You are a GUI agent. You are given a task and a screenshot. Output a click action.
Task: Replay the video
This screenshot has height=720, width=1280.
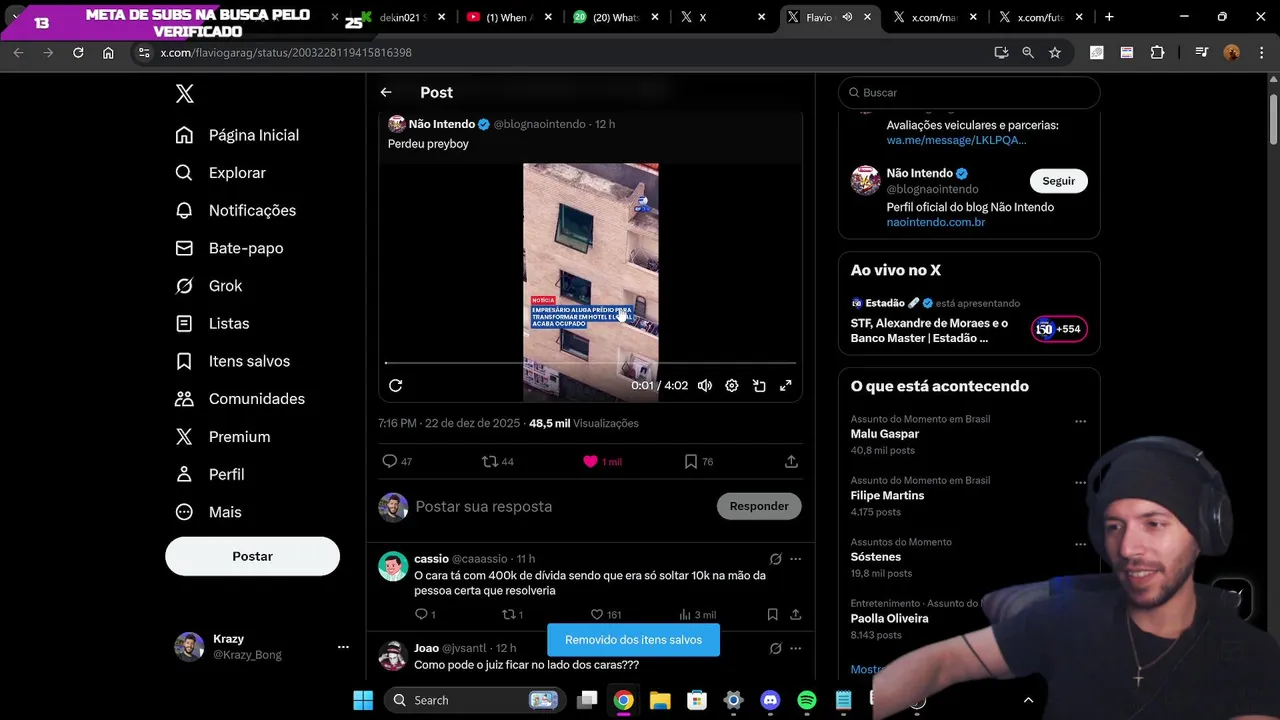click(395, 385)
